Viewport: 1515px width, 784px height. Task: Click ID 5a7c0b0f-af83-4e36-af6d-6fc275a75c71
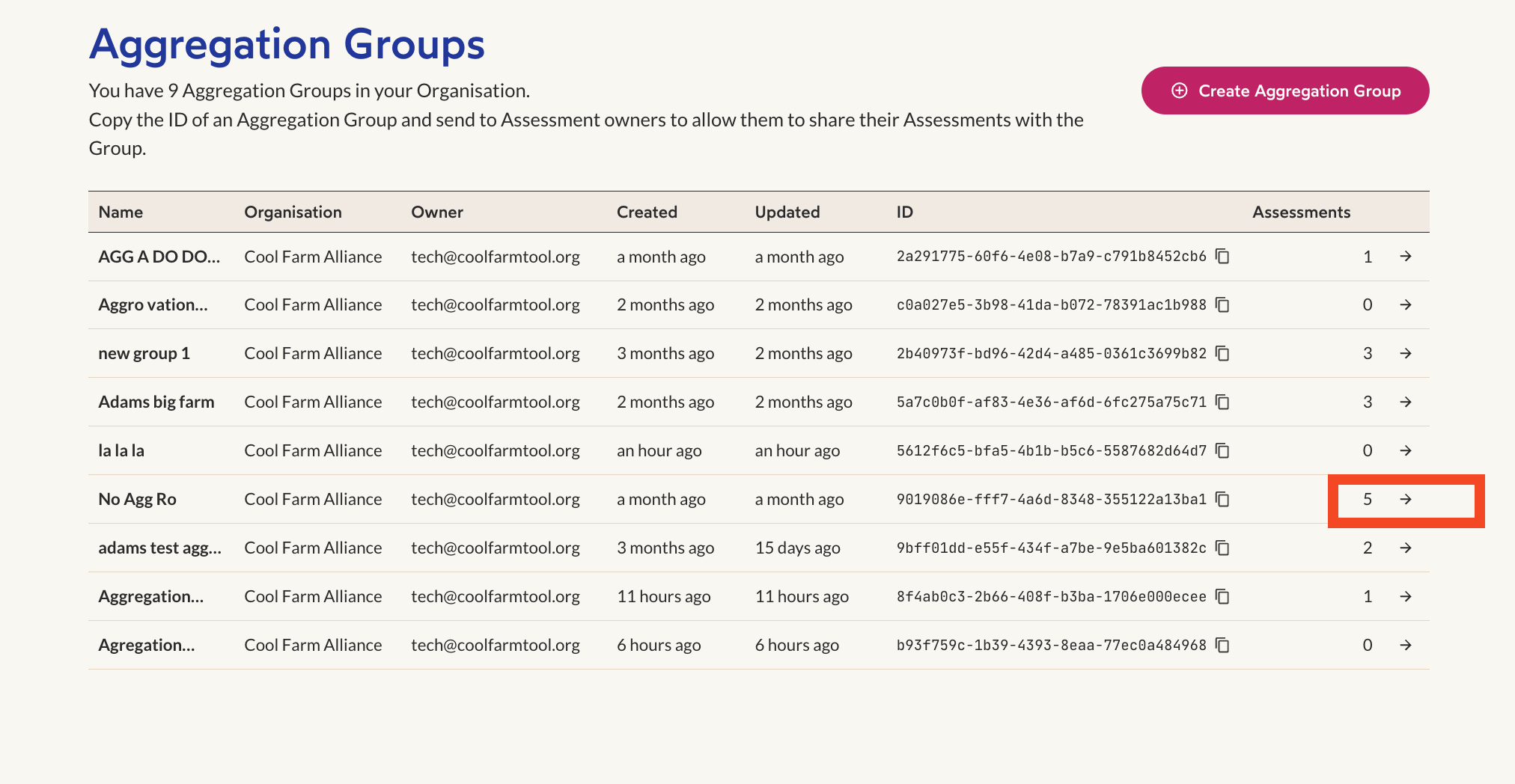pos(1052,402)
